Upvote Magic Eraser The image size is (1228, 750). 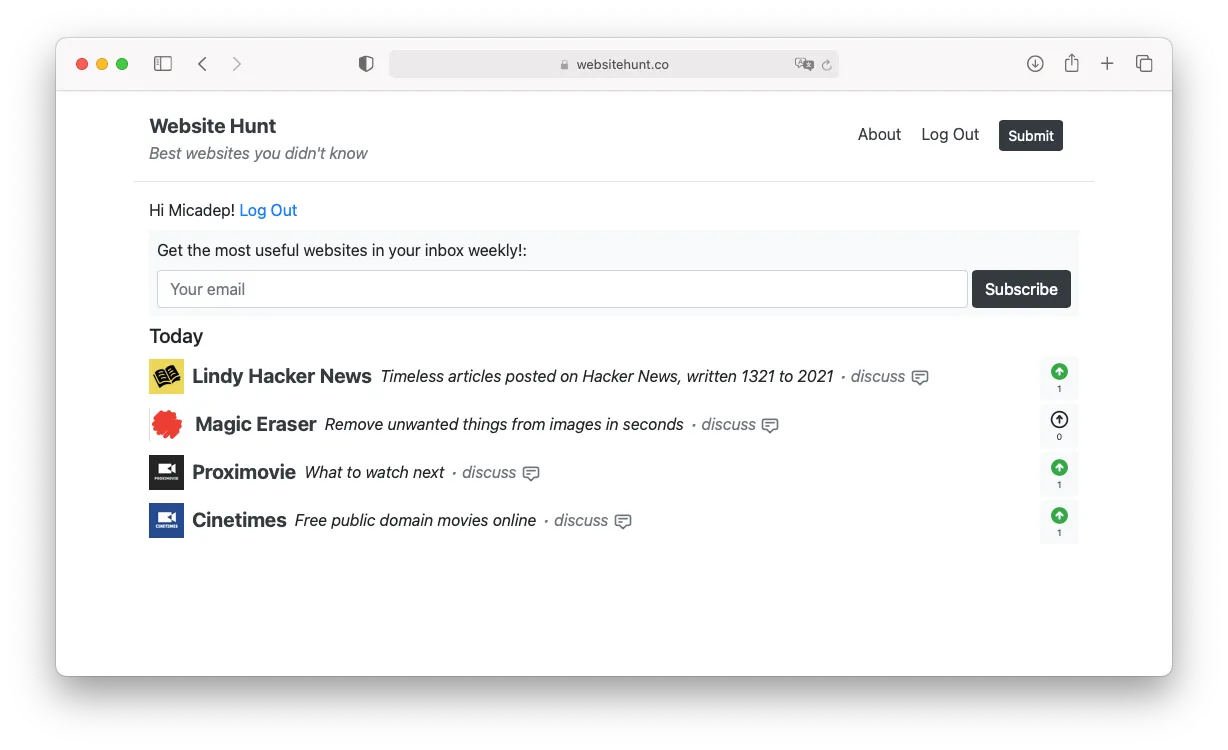(1059, 418)
